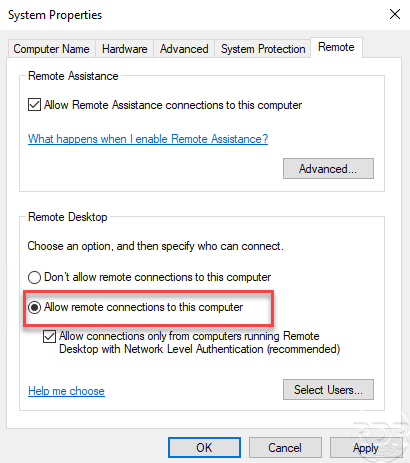
Task: Click the Remote Assistance group label
Action: pyautogui.click(x=73, y=76)
